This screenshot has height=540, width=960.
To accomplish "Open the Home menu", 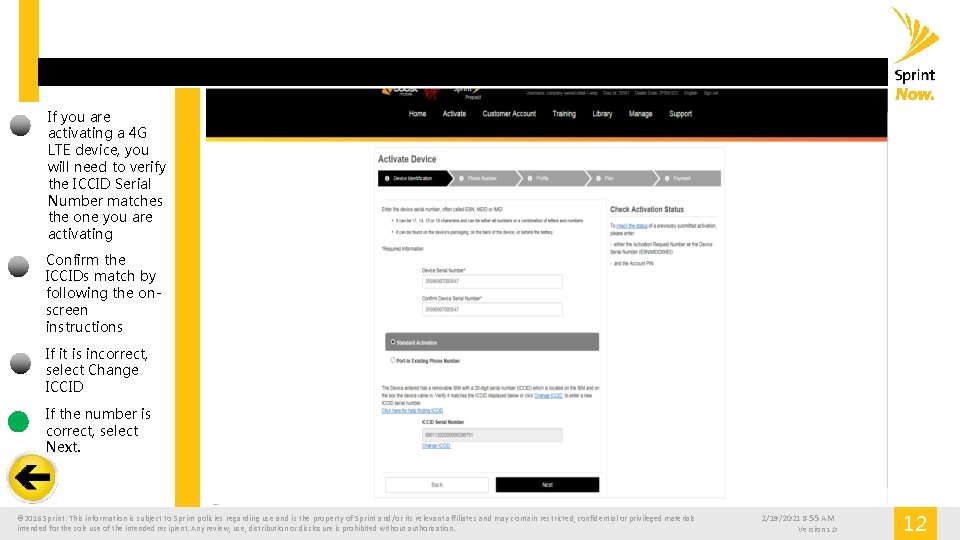I will tap(417, 114).
